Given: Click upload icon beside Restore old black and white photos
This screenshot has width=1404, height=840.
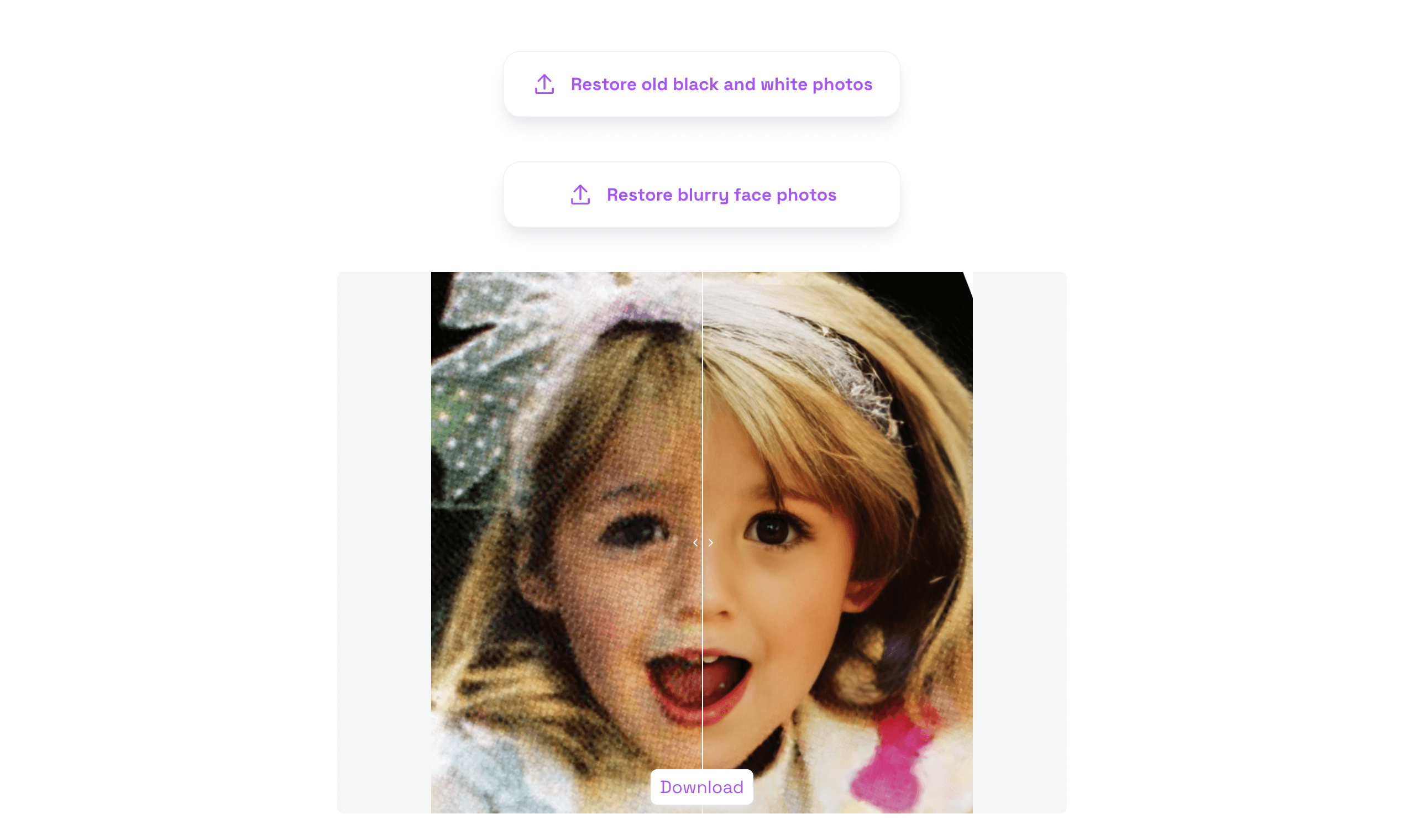Looking at the screenshot, I should [x=544, y=84].
